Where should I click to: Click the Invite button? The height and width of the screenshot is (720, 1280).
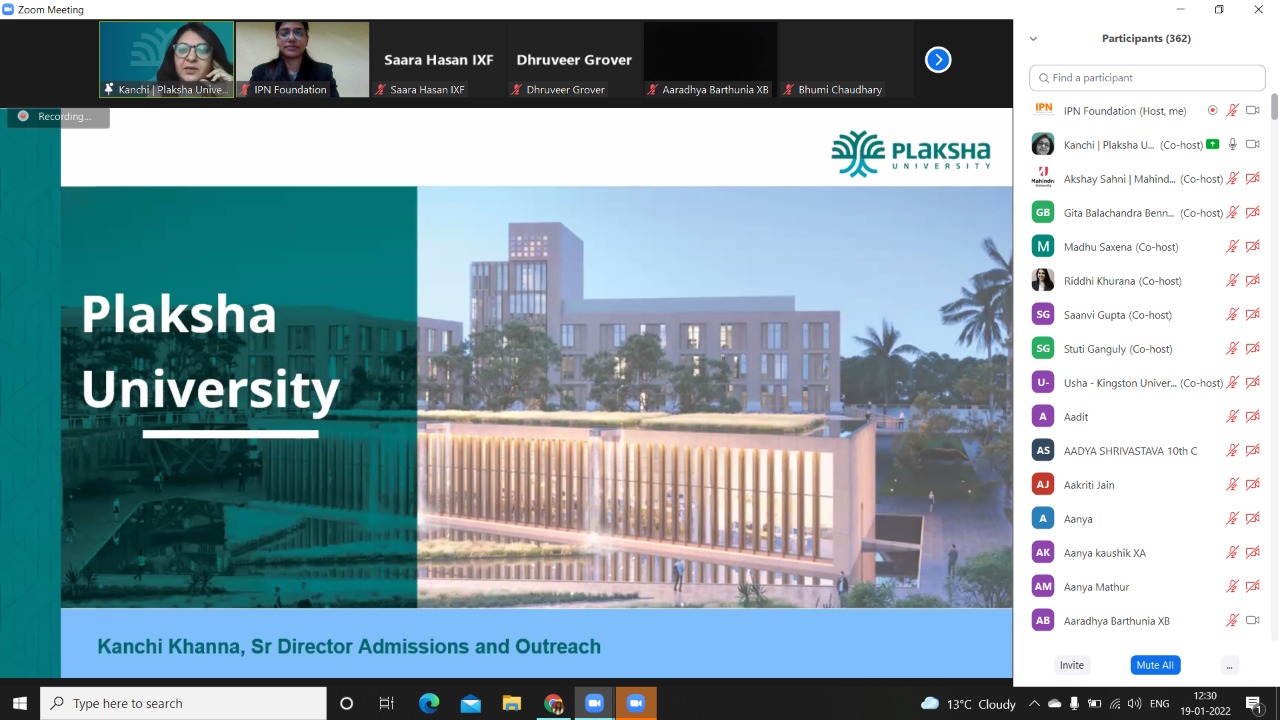tap(1071, 665)
